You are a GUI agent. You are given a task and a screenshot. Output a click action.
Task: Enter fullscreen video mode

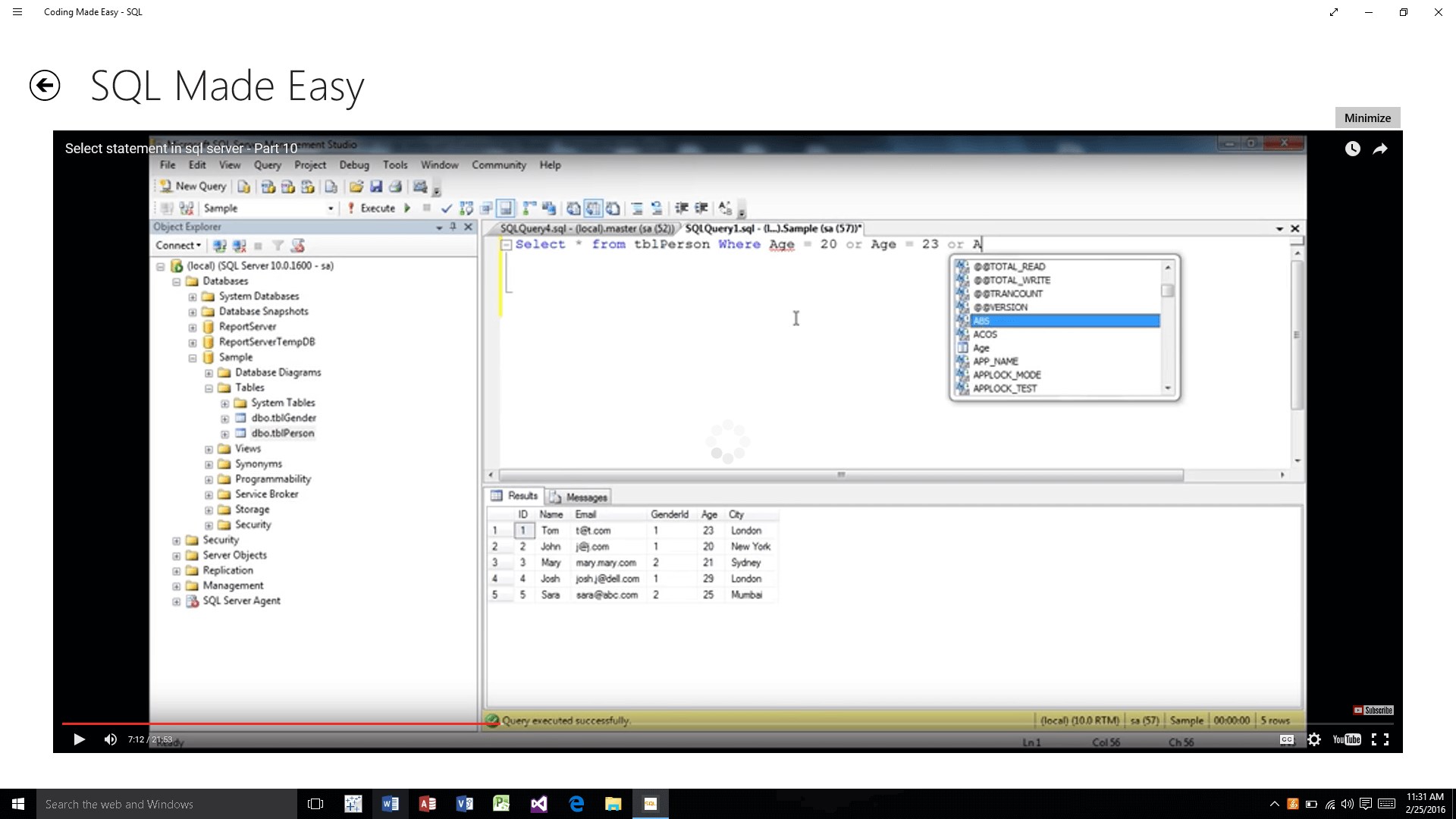point(1380,739)
